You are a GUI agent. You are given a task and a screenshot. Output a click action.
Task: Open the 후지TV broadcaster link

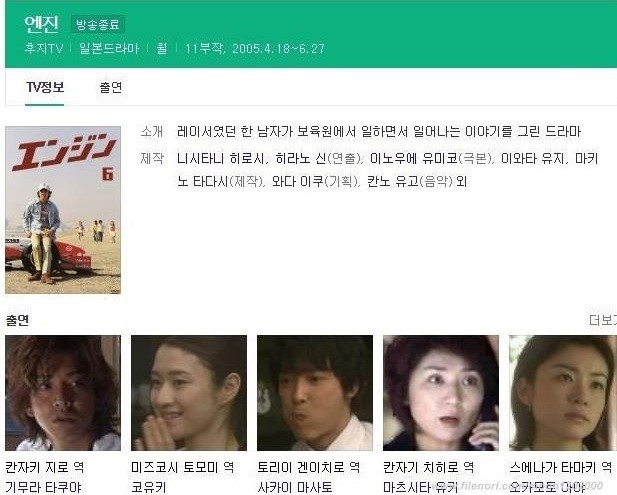coord(44,48)
